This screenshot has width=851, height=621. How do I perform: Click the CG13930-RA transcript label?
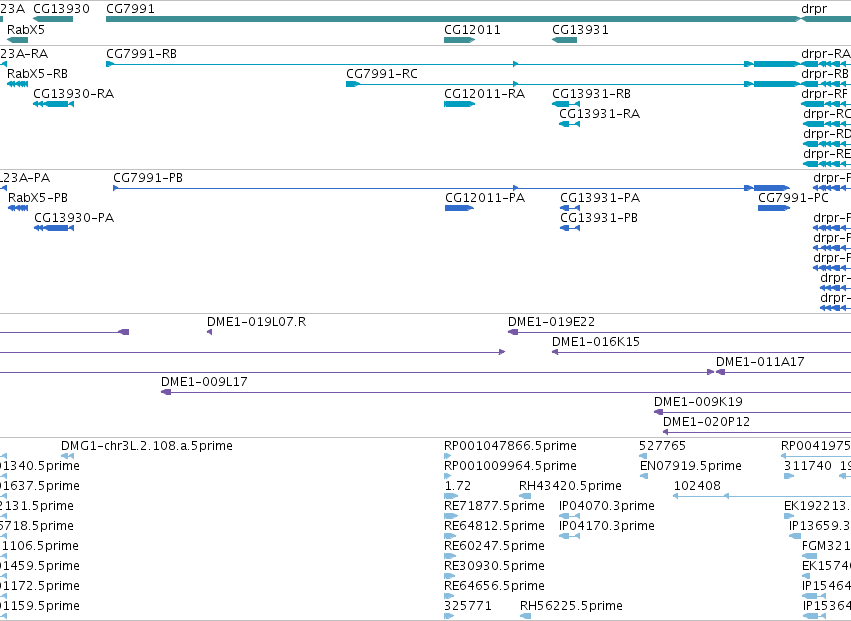pos(73,94)
